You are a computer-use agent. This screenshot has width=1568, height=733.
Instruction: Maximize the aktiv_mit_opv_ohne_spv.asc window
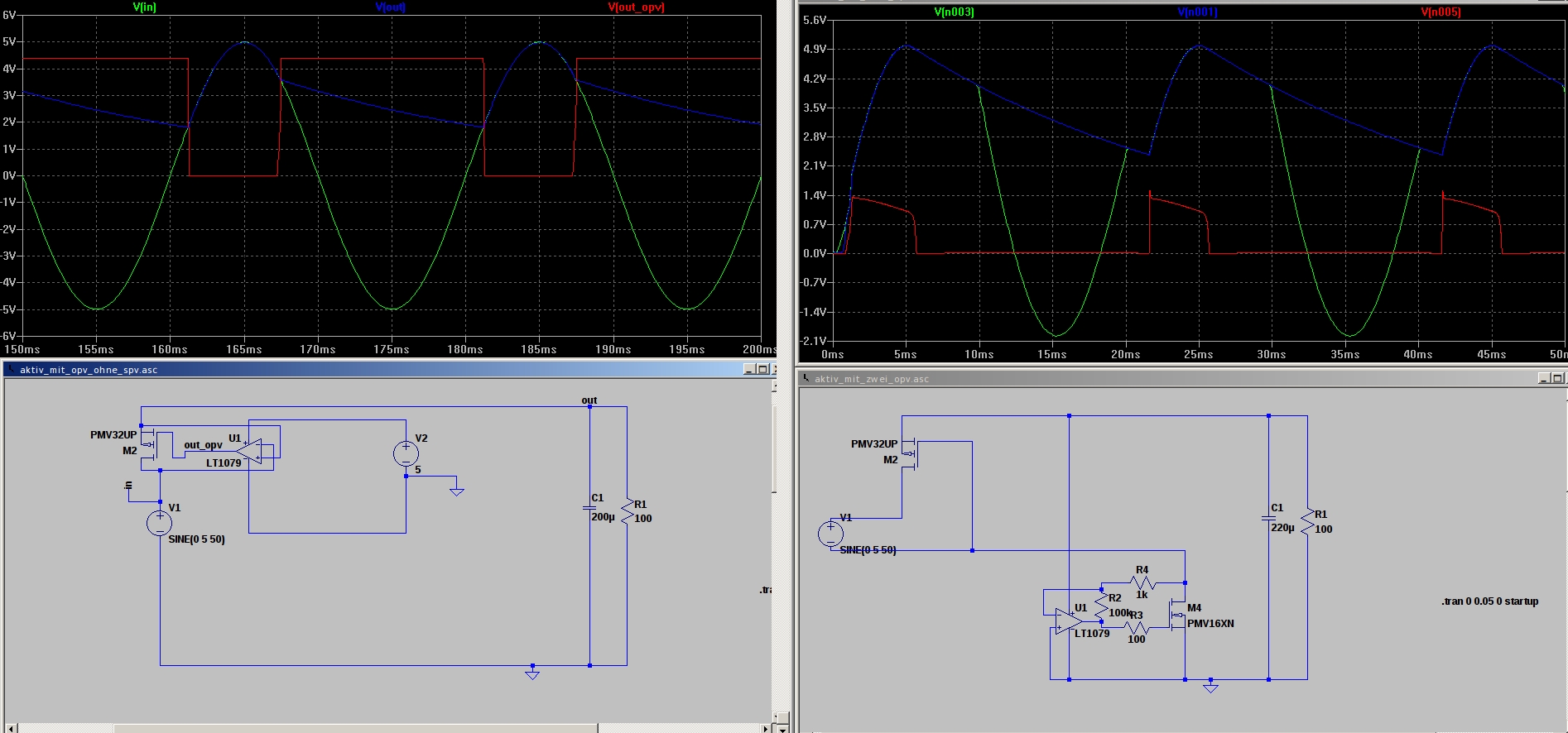click(762, 370)
